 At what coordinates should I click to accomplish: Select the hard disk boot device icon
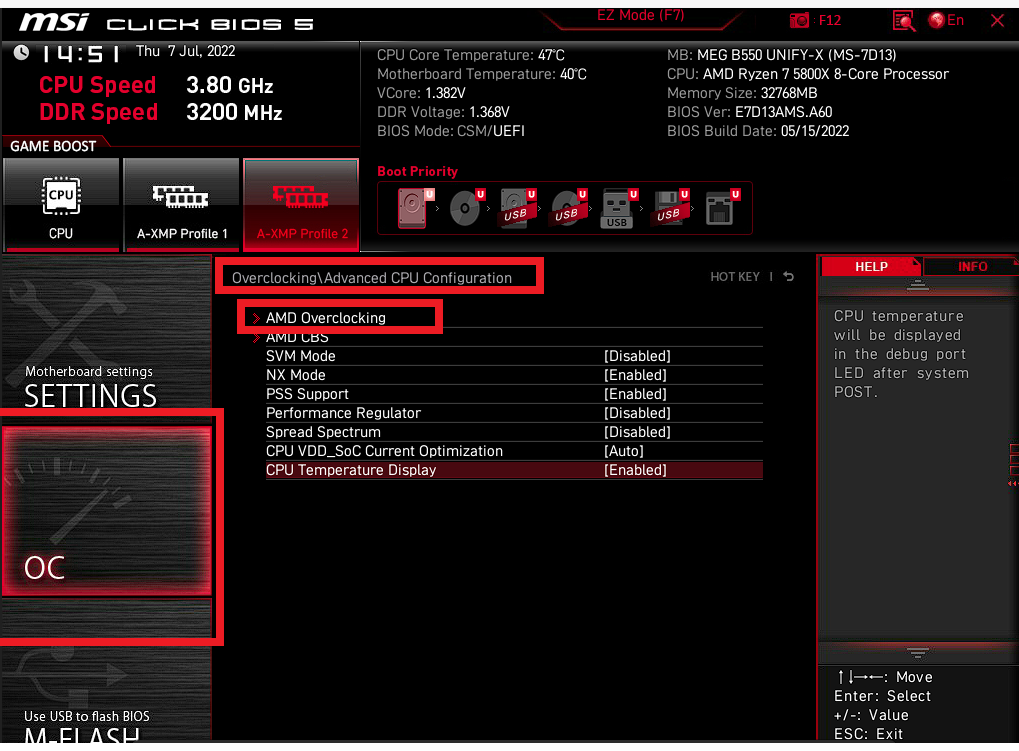tap(415, 208)
